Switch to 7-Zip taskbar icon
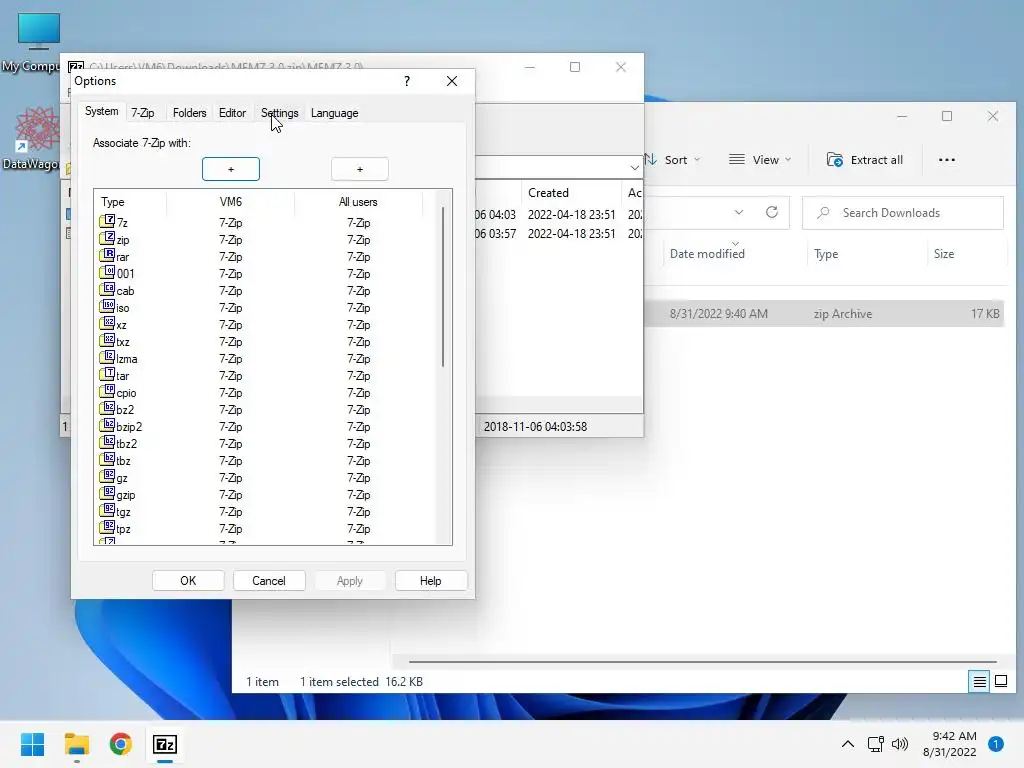Screen dimensions: 1024x768 pos(165,744)
